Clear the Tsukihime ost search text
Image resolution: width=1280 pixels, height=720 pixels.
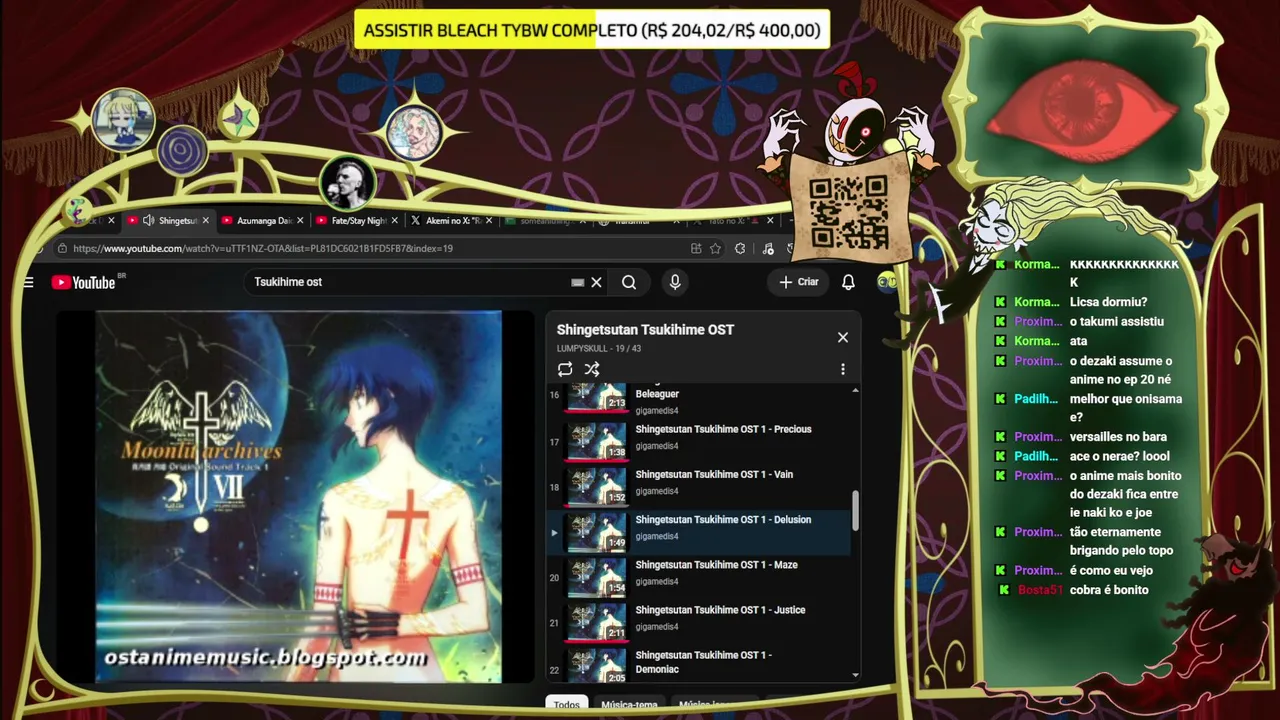coord(597,282)
